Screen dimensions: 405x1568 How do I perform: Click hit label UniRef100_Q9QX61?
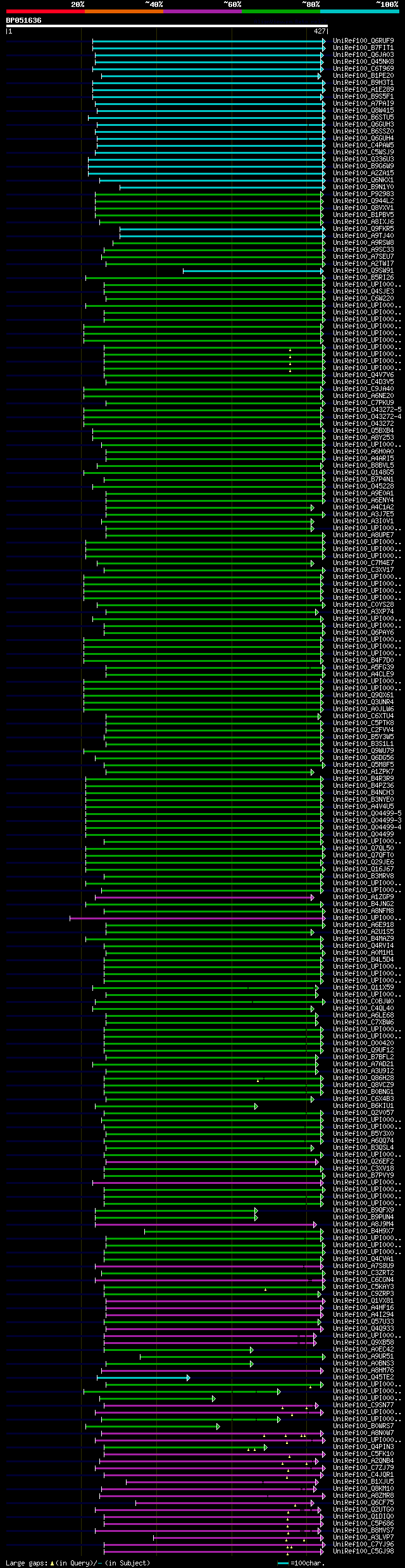click(x=363, y=695)
